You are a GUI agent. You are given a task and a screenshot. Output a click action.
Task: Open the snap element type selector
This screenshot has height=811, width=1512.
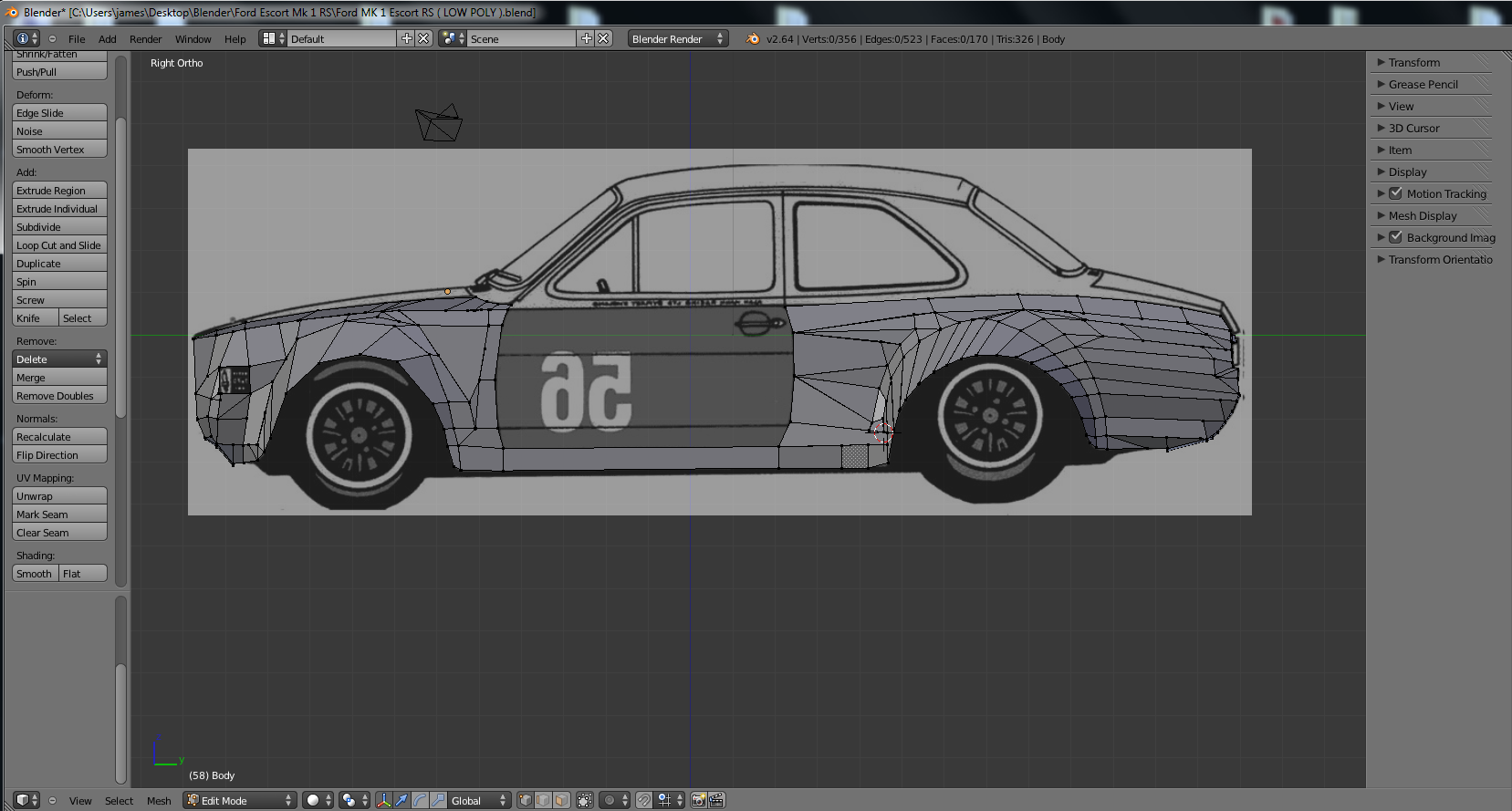pyautogui.click(x=671, y=800)
